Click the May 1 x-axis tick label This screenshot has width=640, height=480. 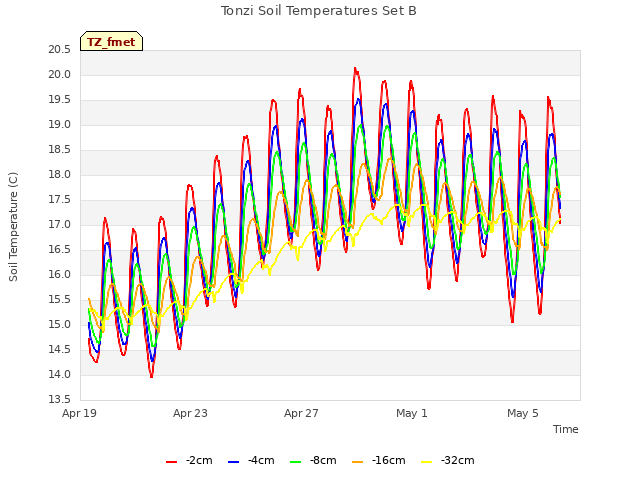click(412, 413)
